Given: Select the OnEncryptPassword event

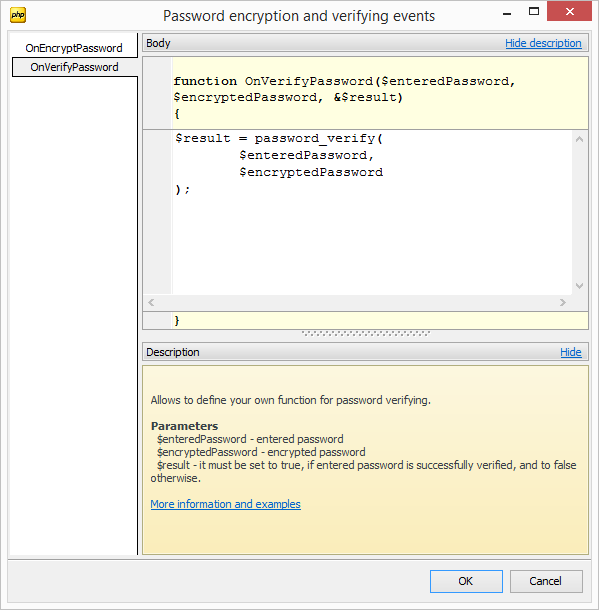Looking at the screenshot, I should 74,48.
